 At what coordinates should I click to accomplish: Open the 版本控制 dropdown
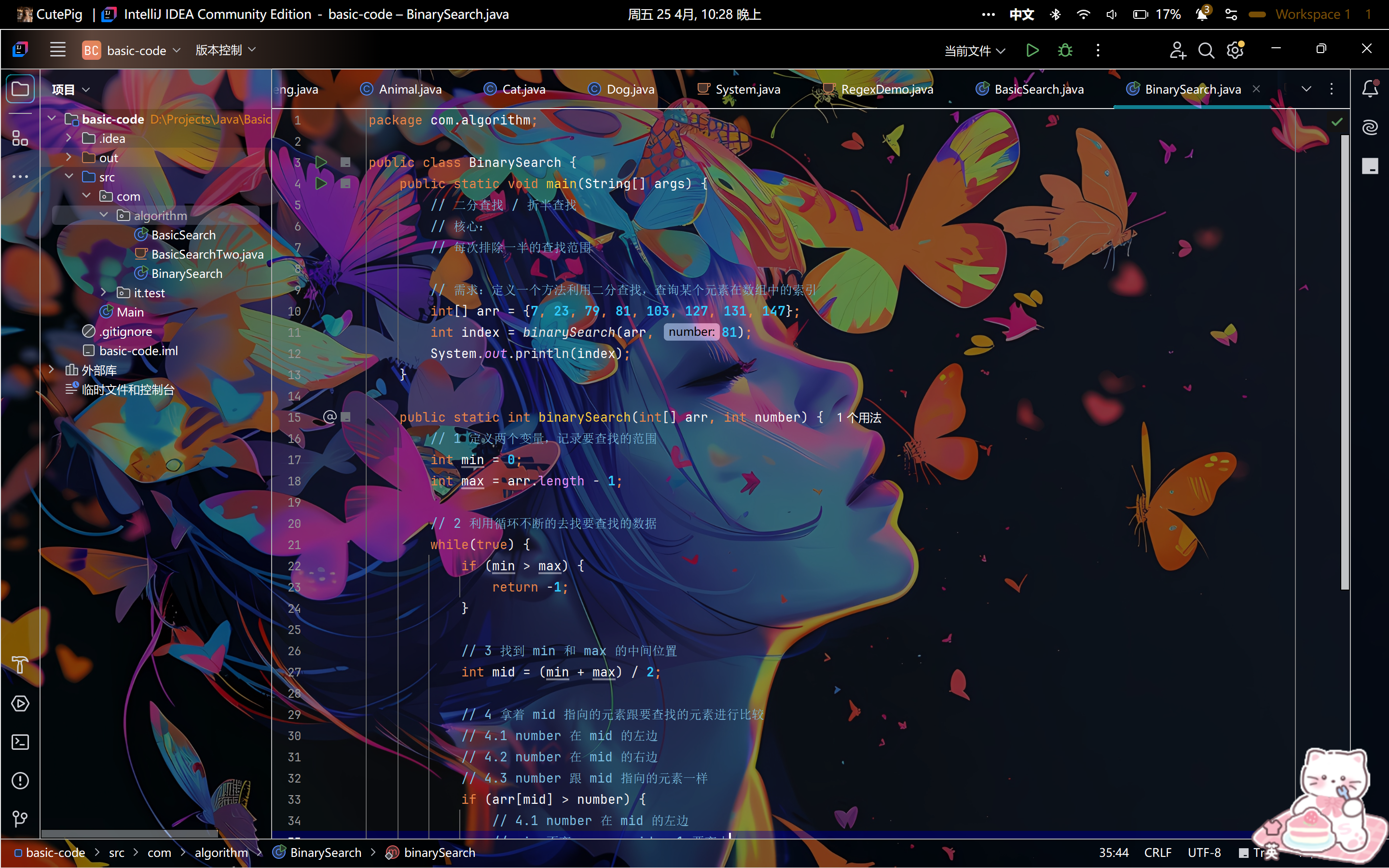226,51
